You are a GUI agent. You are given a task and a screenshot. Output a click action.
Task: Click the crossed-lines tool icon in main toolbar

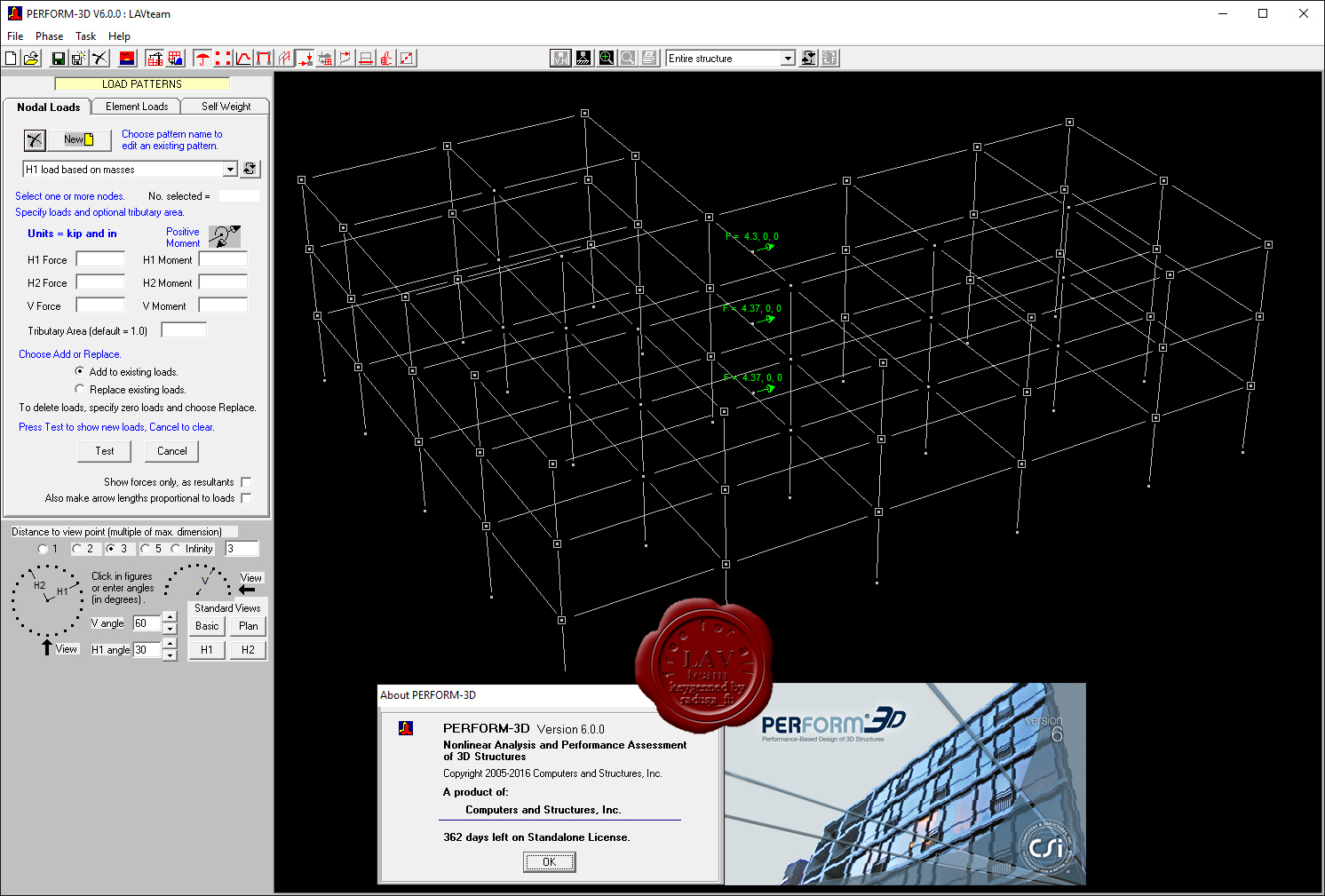[99, 59]
